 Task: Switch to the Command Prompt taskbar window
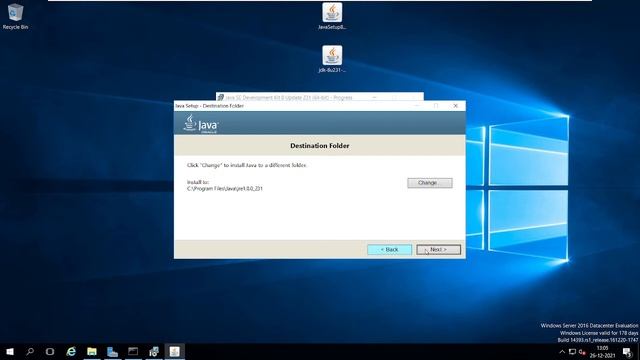(133, 351)
